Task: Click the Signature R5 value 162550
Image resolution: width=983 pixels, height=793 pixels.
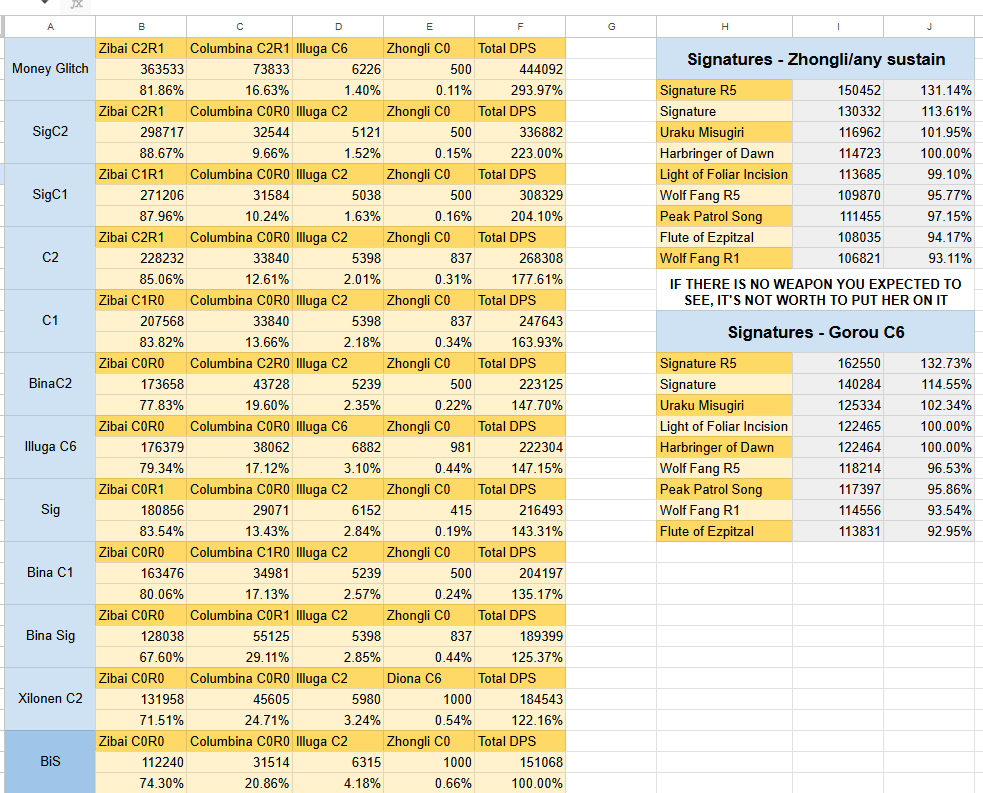Action: 838,364
